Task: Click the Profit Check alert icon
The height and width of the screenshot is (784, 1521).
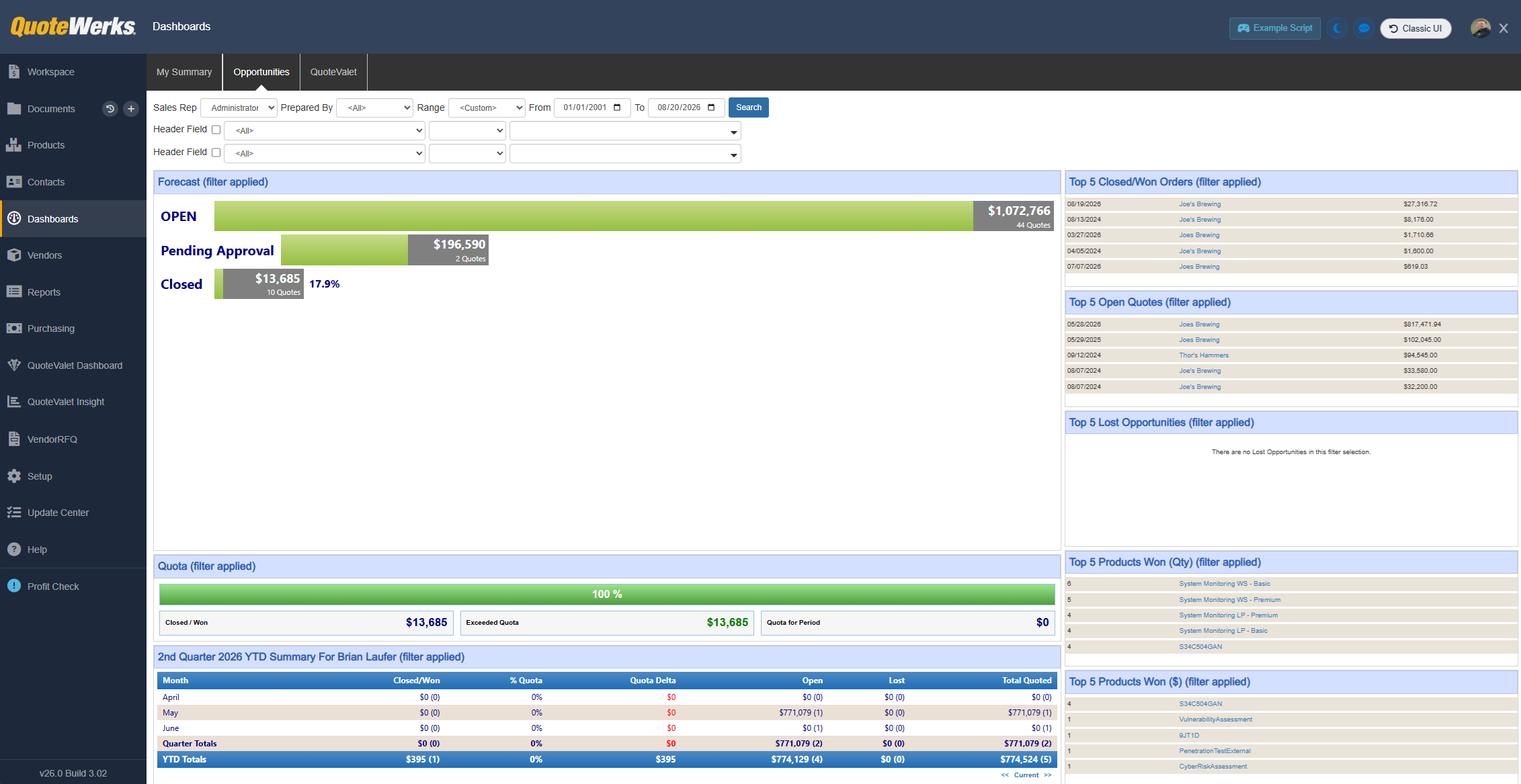Action: pos(14,586)
